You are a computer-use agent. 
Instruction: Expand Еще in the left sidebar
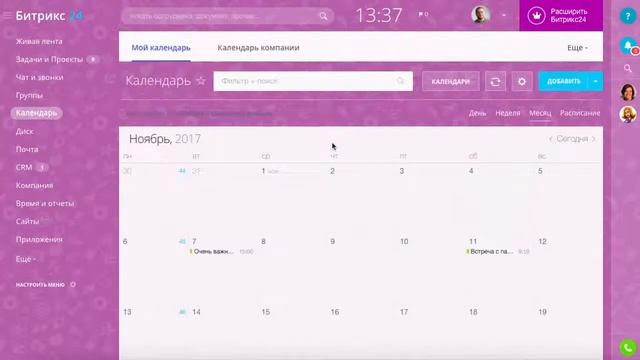click(26, 259)
